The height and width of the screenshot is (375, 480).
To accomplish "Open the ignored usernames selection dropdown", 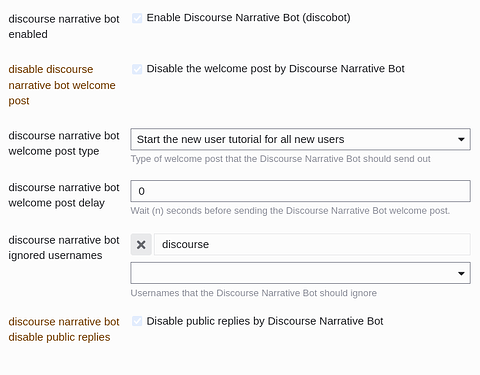I will 300,273.
